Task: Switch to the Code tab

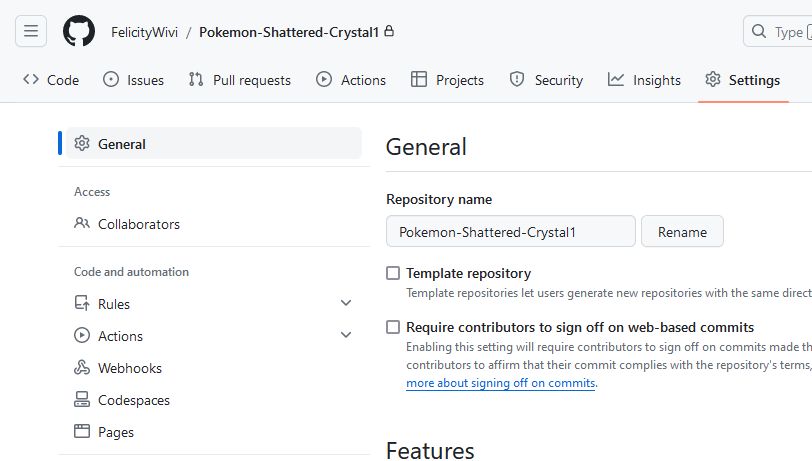Action: (x=51, y=80)
